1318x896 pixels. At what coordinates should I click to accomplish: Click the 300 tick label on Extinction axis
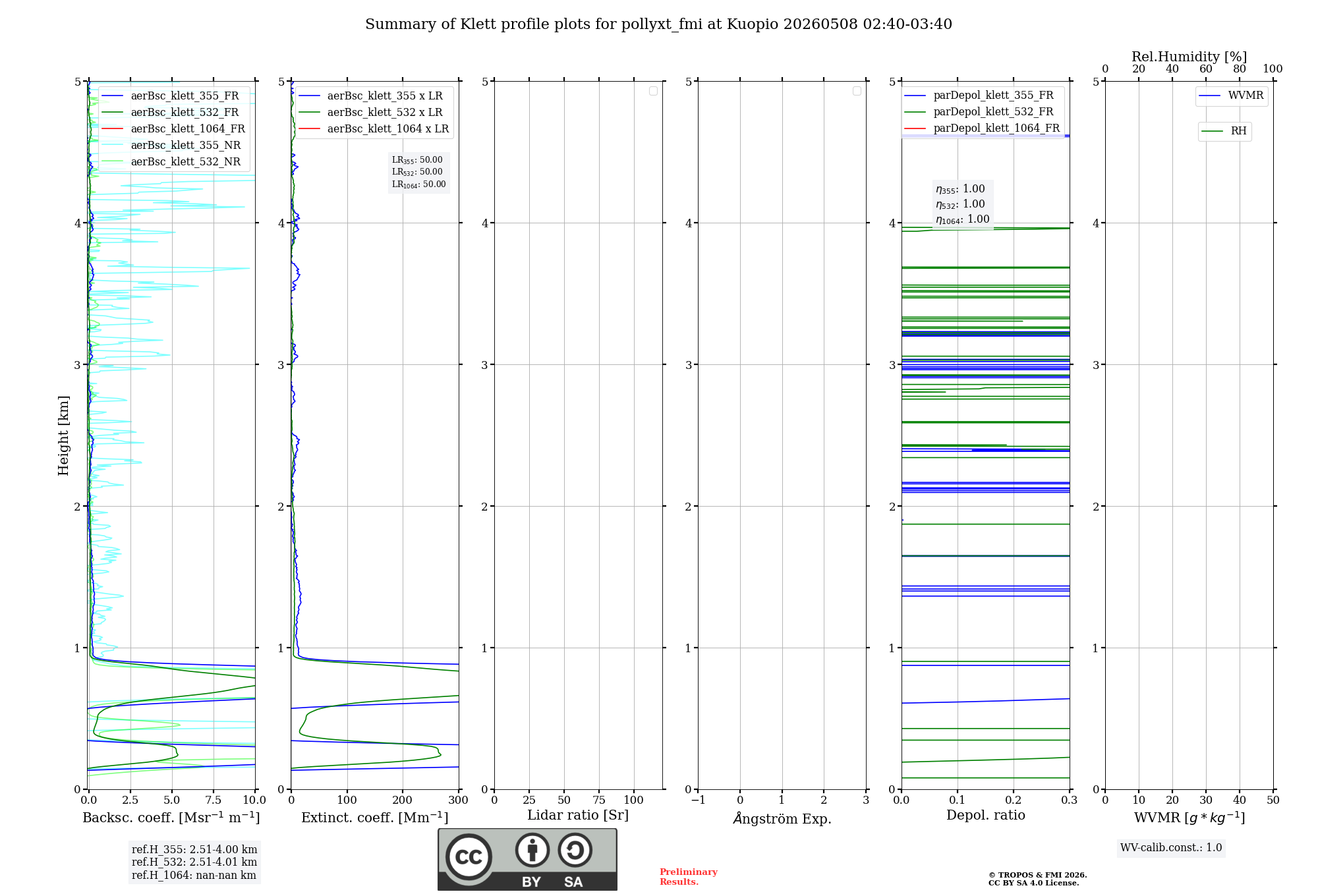459,800
